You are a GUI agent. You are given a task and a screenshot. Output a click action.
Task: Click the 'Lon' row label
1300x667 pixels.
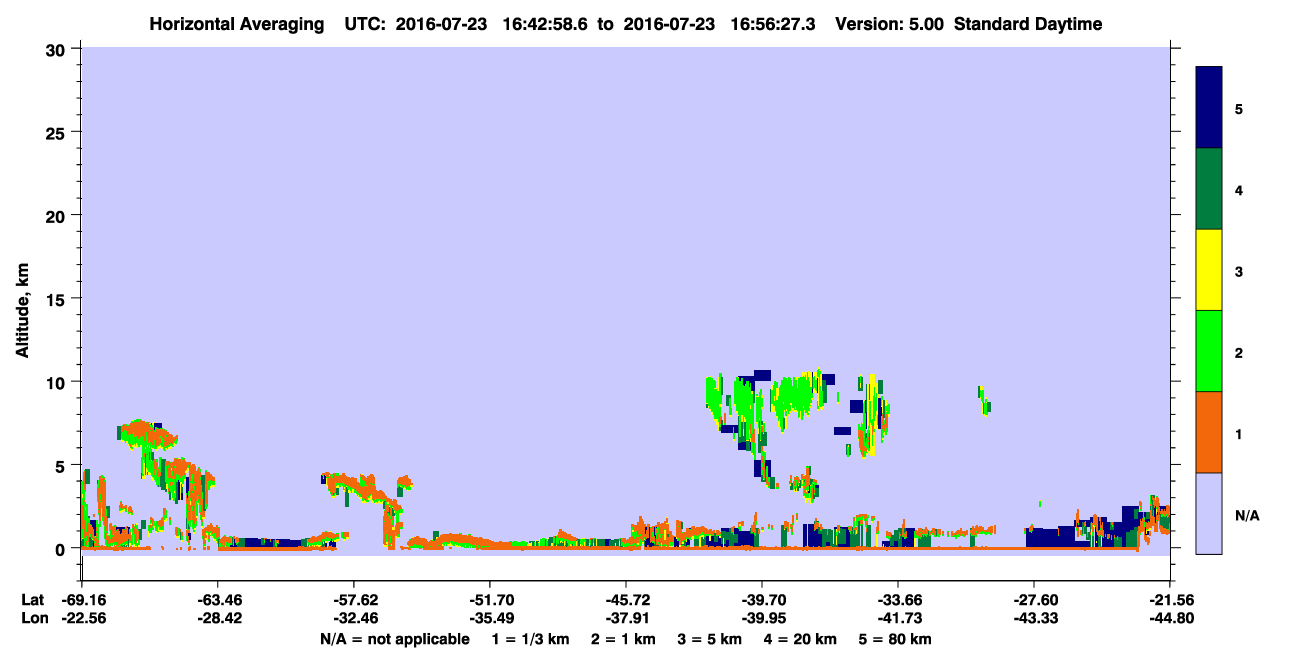tap(33, 618)
